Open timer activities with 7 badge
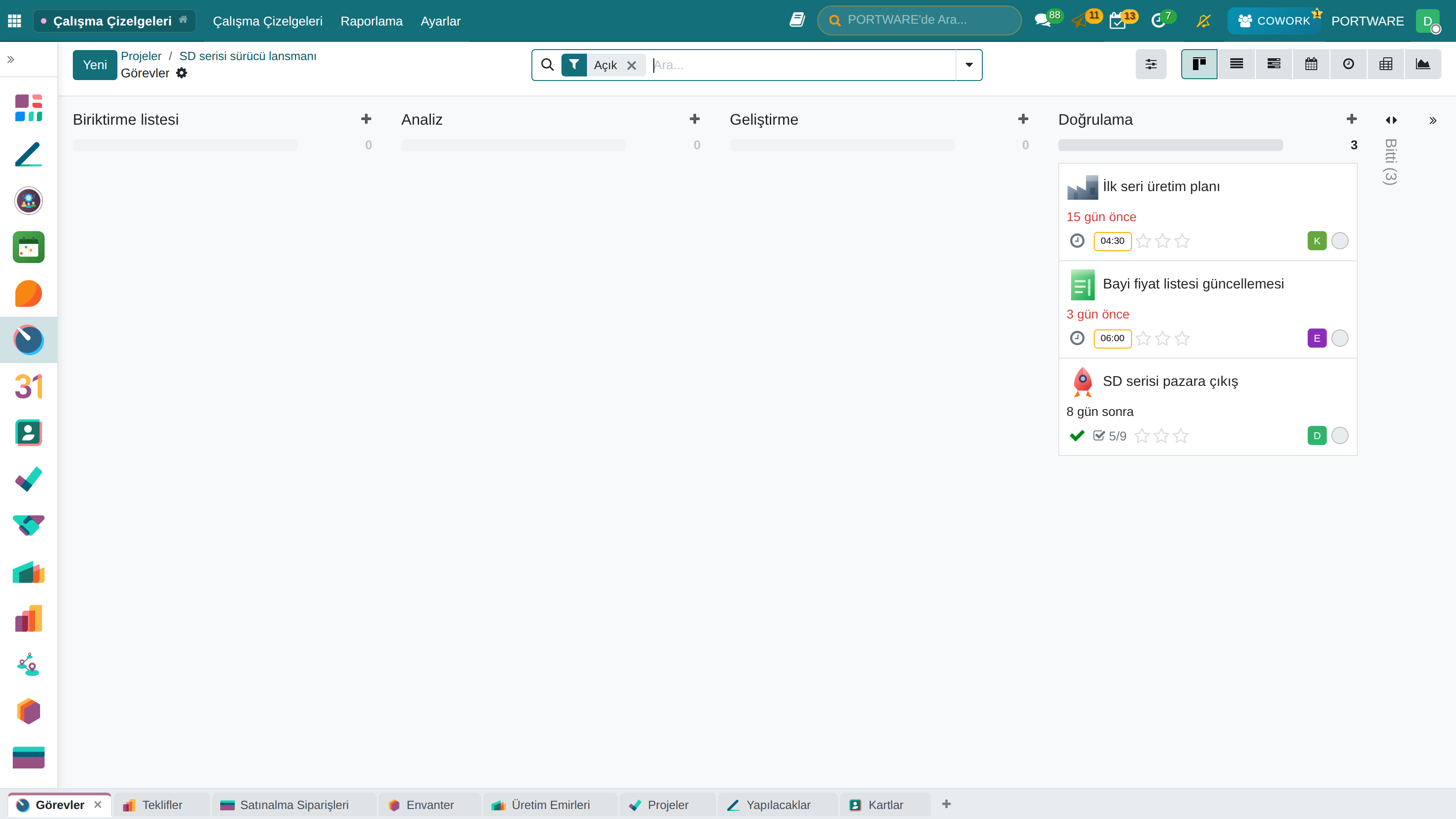The width and height of the screenshot is (1456, 819). pyautogui.click(x=1158, y=21)
